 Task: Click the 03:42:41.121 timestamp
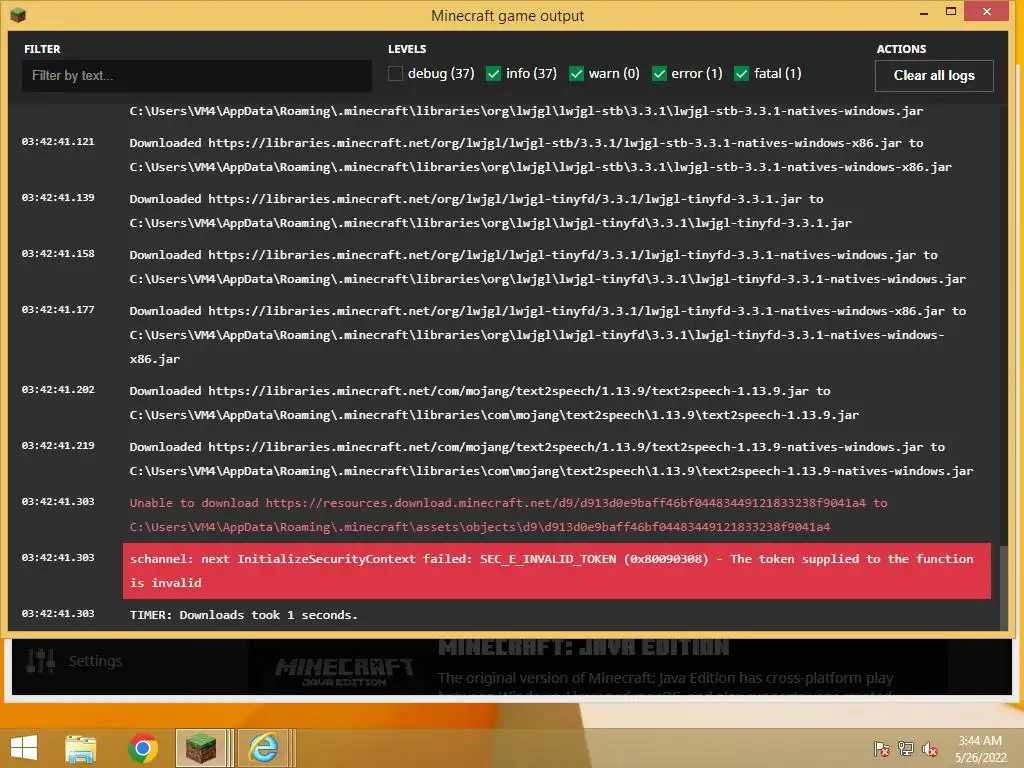[58, 142]
